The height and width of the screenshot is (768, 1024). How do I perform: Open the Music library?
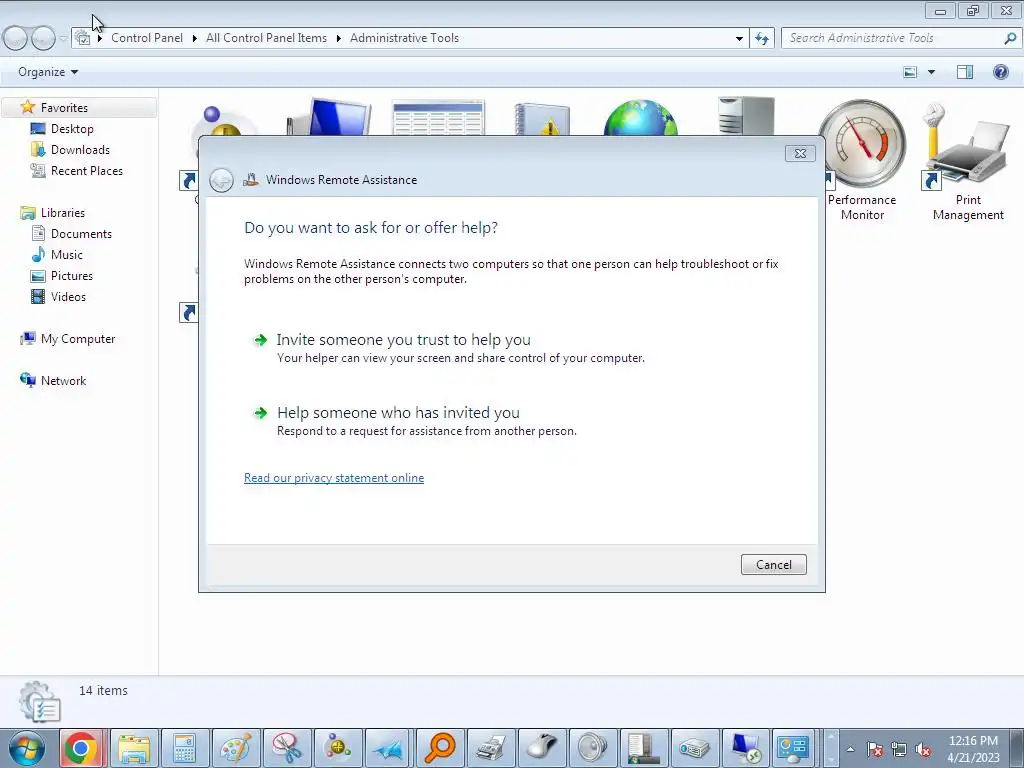tap(67, 255)
